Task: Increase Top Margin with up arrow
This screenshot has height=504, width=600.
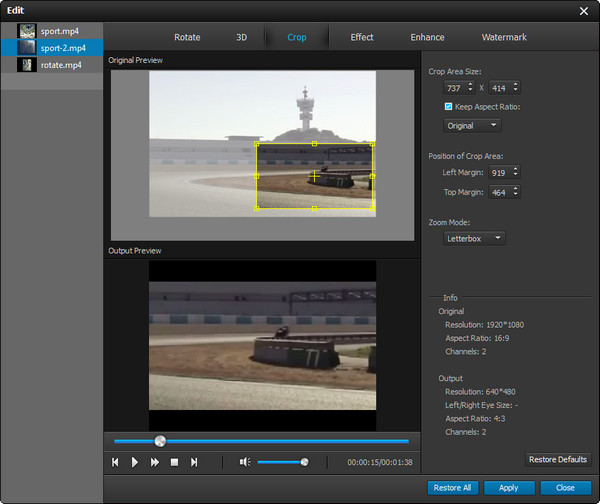Action: click(515, 188)
